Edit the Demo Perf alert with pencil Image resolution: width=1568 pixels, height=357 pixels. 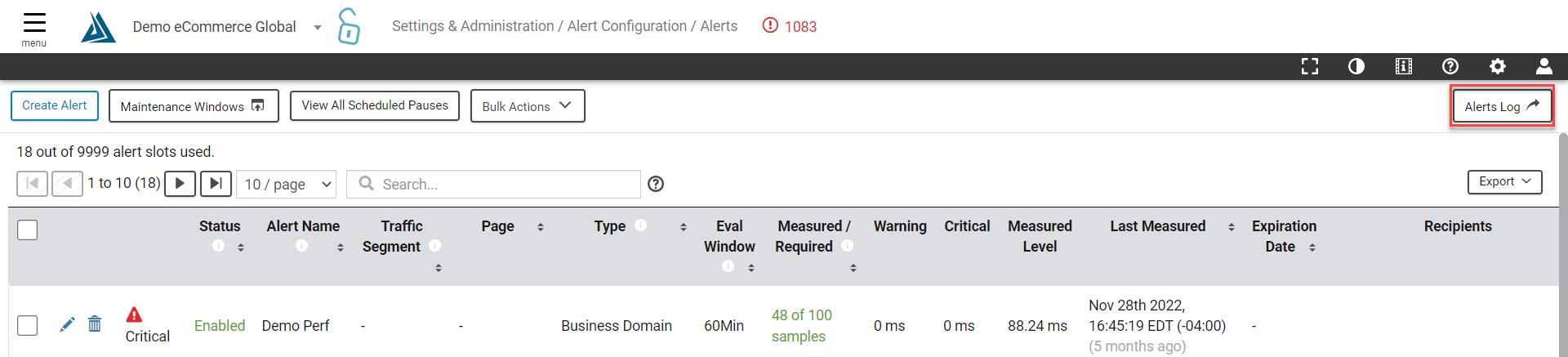click(x=67, y=325)
